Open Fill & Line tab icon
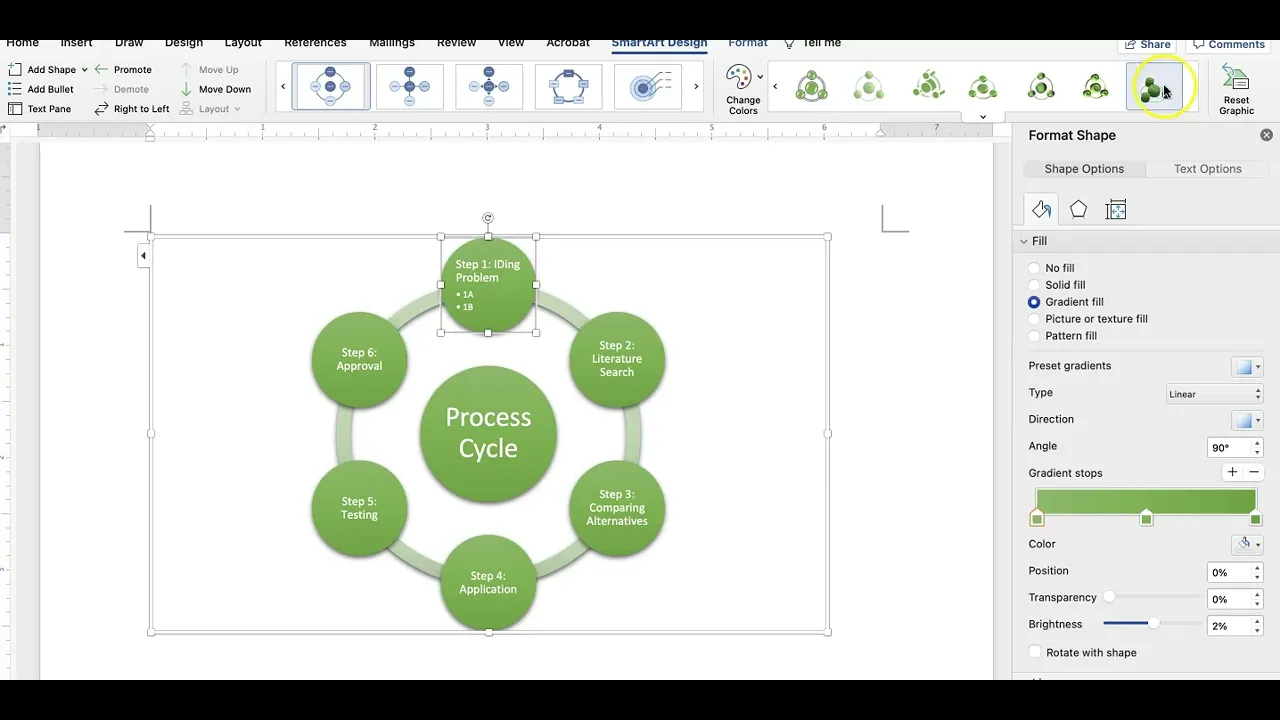This screenshot has height=720, width=1280. (x=1041, y=209)
